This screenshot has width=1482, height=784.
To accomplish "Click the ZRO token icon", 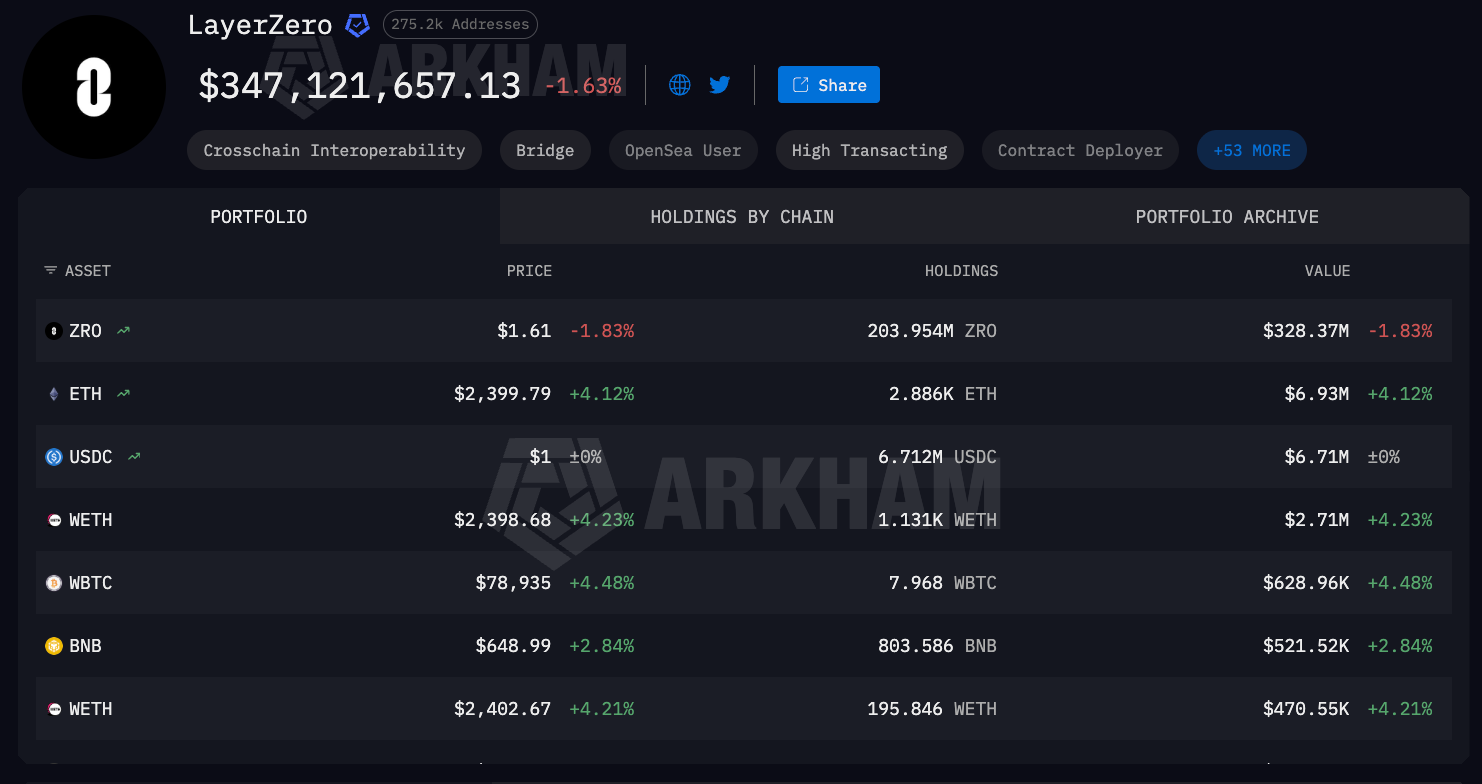I will pos(54,331).
